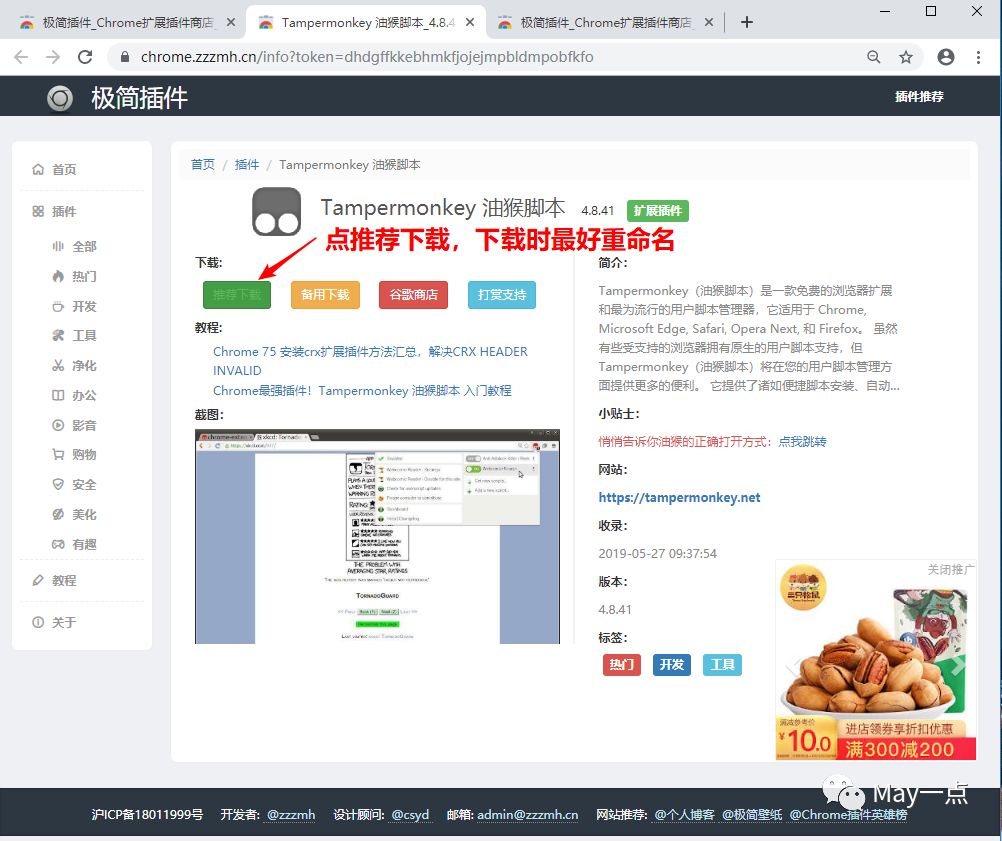Click the @zzzmh developer link

pyautogui.click(x=291, y=815)
